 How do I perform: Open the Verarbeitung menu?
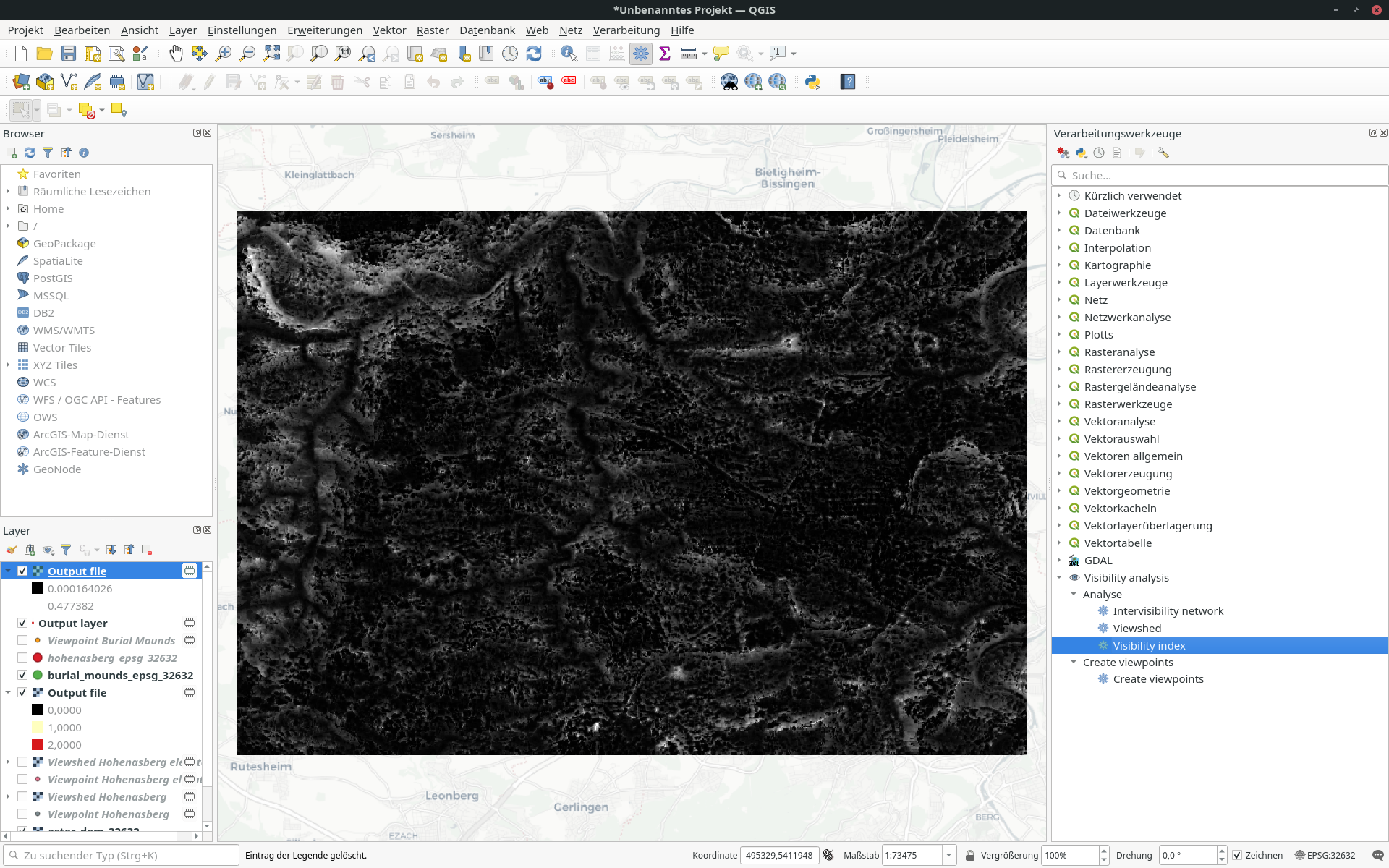pyautogui.click(x=626, y=30)
